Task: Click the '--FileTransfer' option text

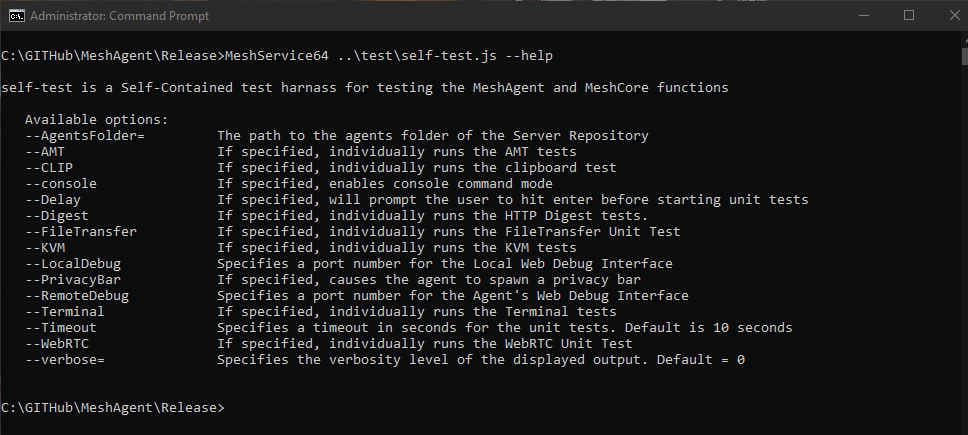Action: point(80,232)
